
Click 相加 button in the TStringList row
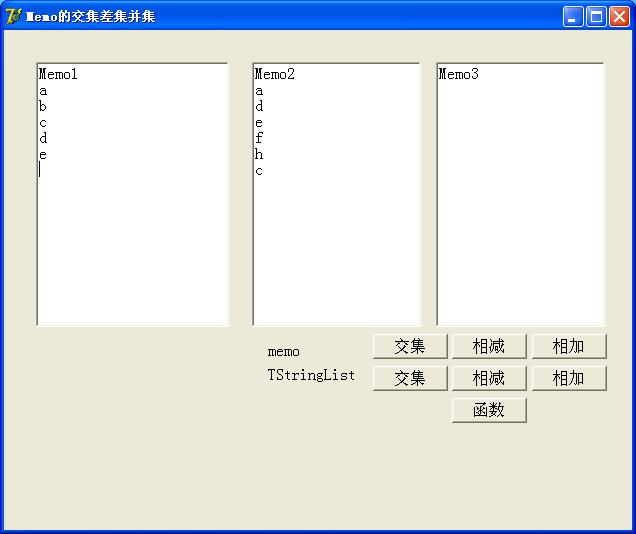[x=569, y=378]
